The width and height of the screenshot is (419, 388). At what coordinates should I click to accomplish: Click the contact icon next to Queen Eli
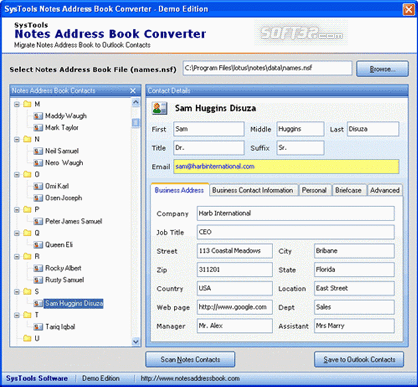(x=38, y=245)
